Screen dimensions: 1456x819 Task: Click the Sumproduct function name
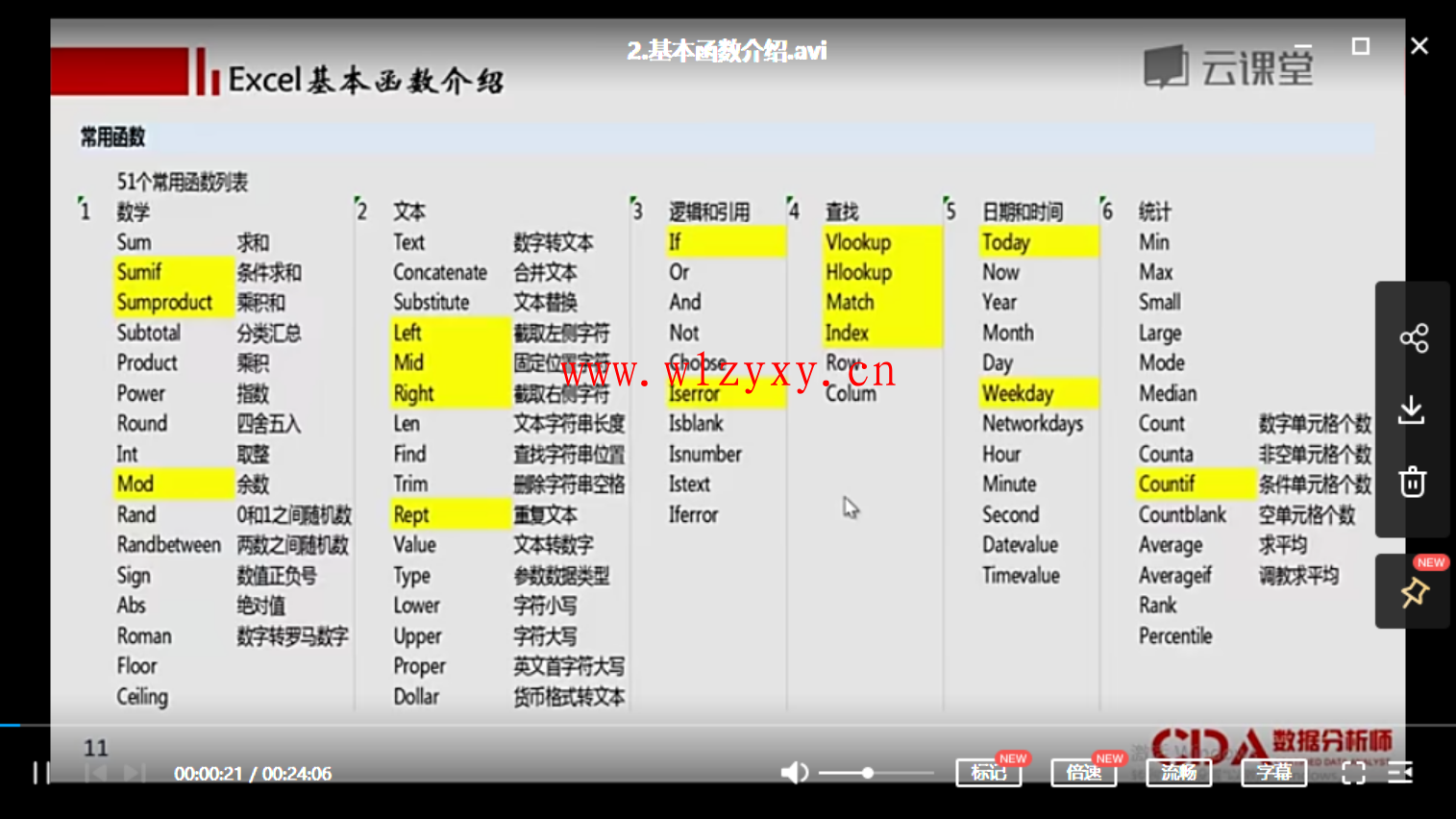tap(164, 303)
